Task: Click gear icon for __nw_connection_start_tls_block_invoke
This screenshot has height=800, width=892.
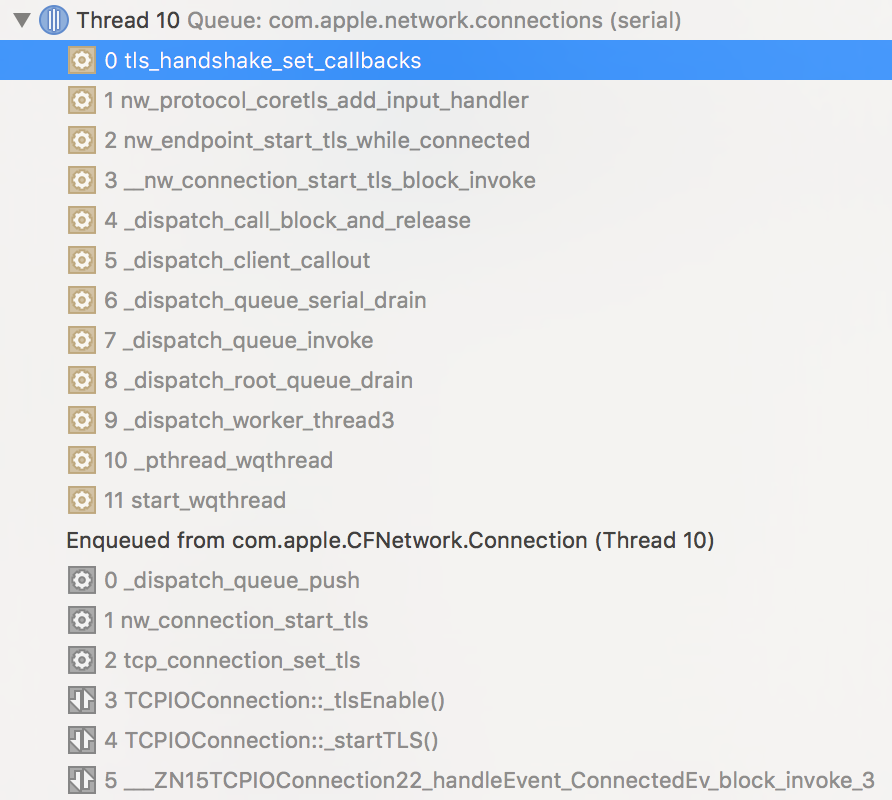Action: point(81,180)
